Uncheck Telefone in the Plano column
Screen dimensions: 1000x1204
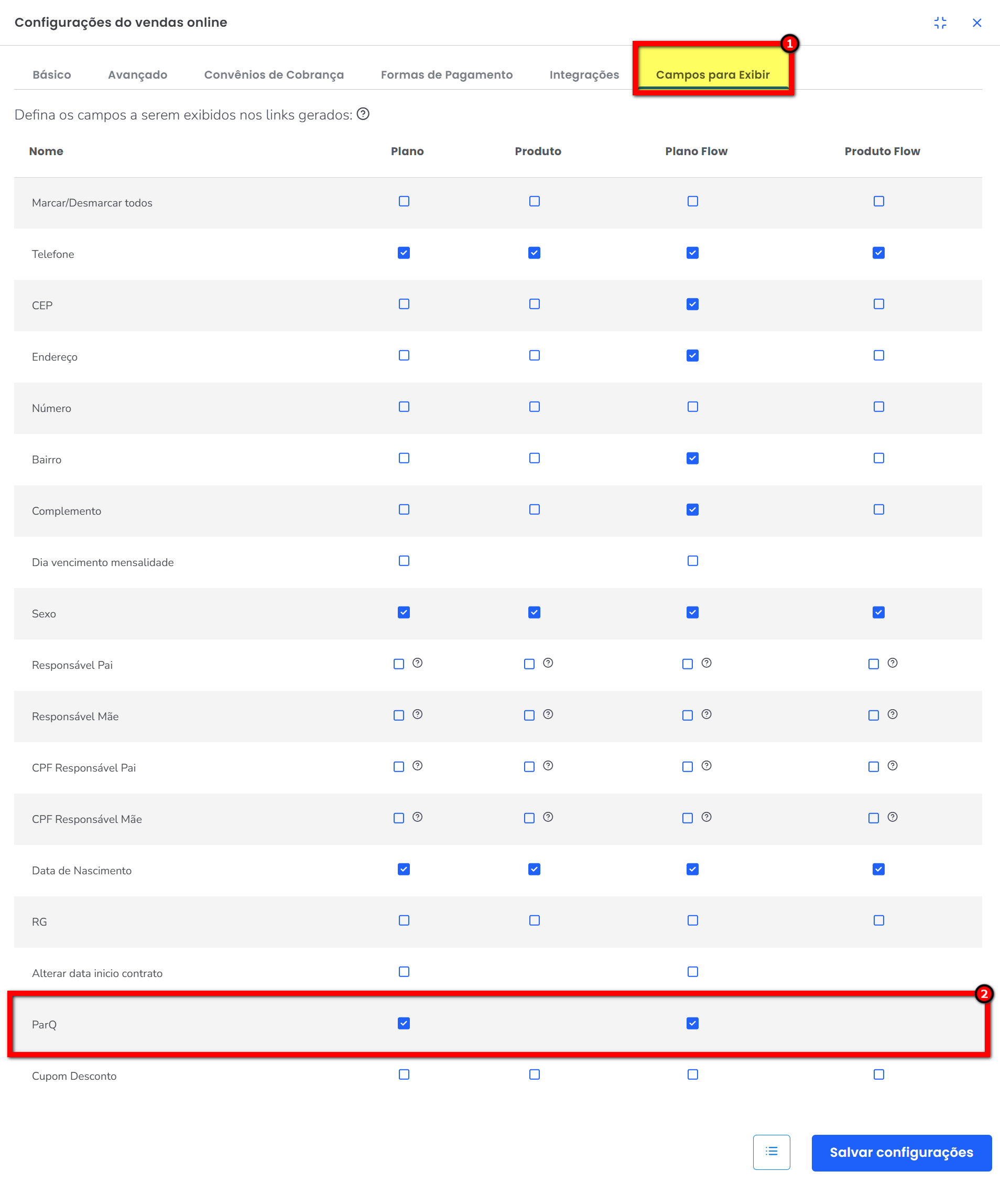click(x=404, y=253)
